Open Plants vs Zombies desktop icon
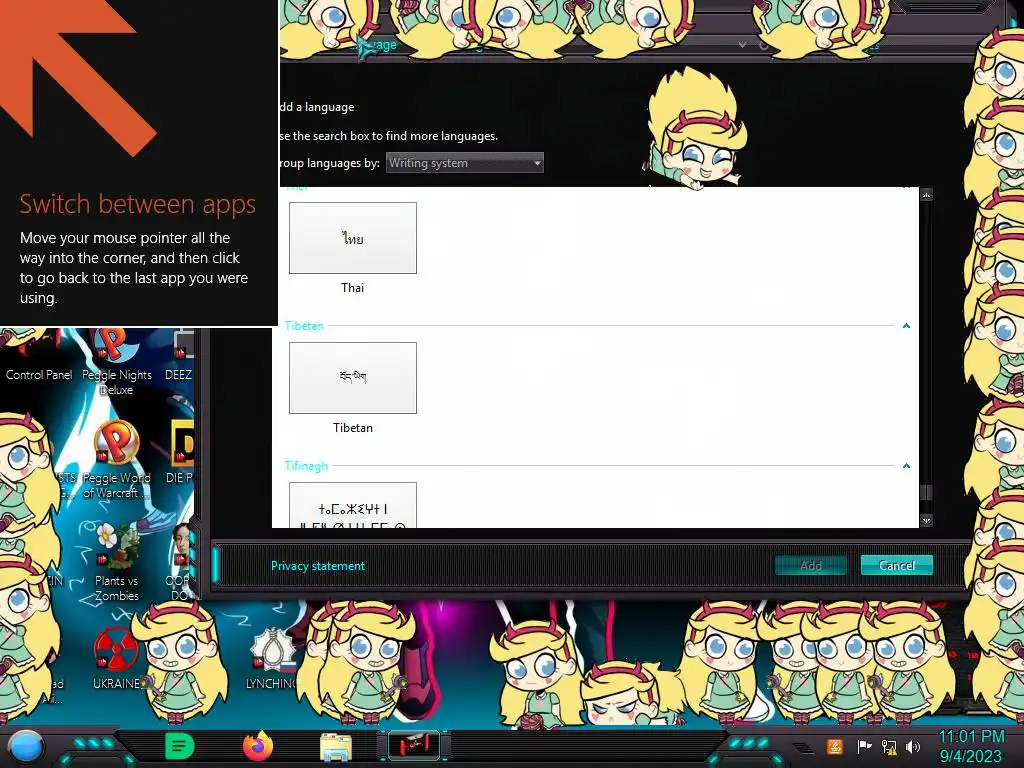Viewport: 1024px width, 768px height. [117, 562]
